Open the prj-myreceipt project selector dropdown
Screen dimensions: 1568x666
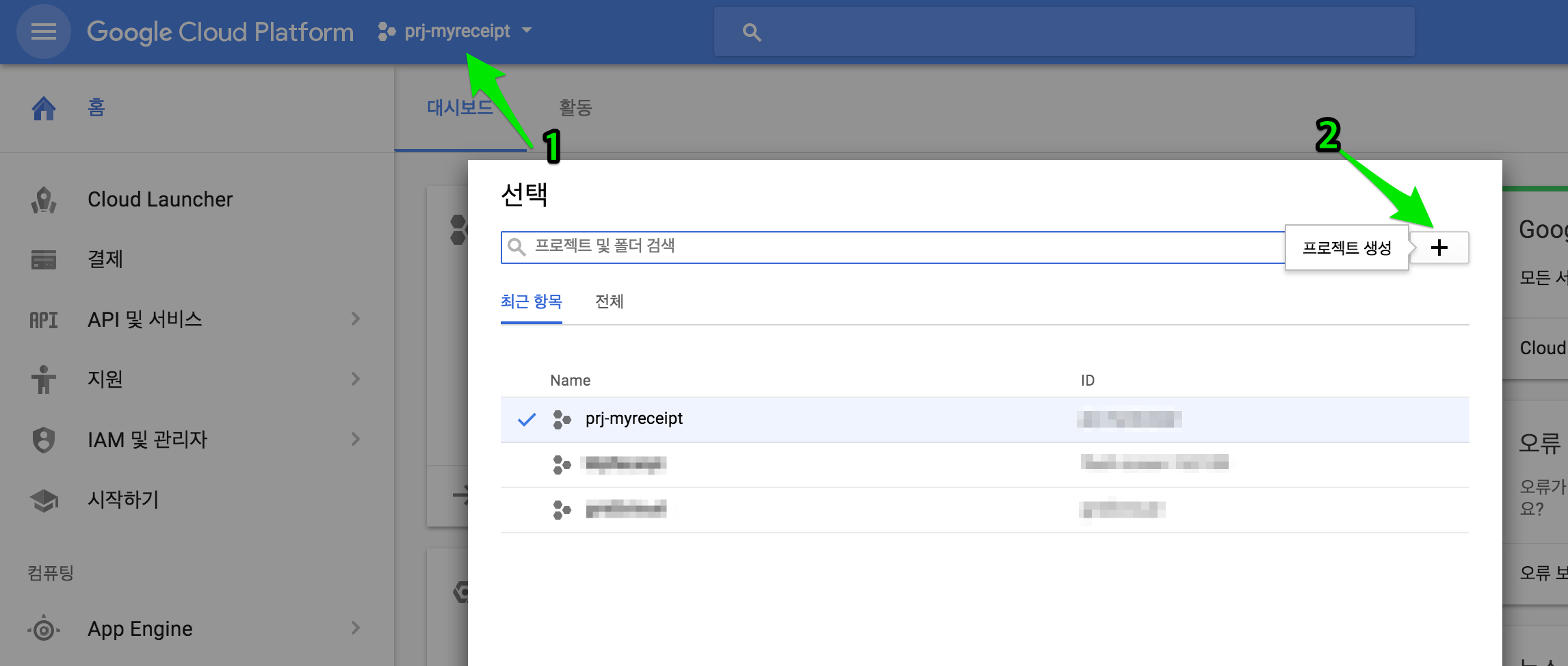(x=455, y=31)
